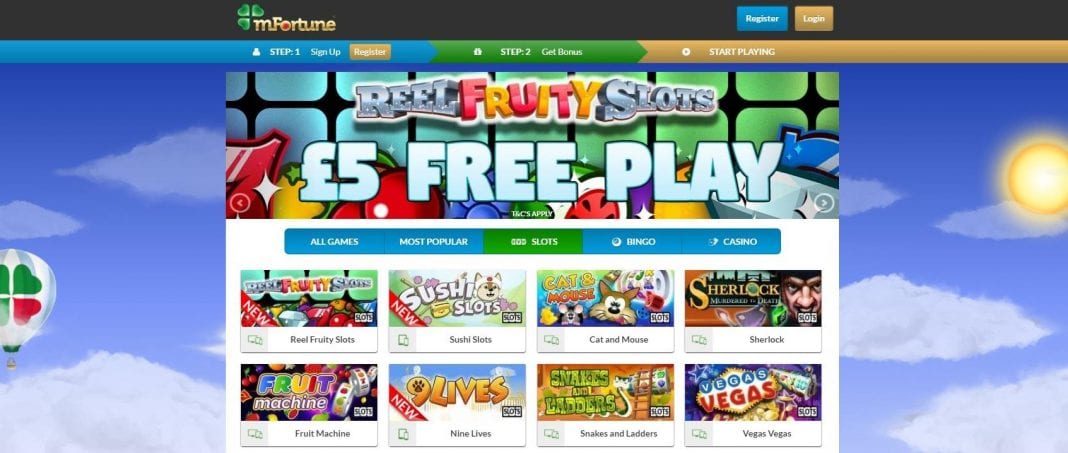Click the mobile icon beside Sushi Slots
Viewport: 1068px width, 453px height.
click(x=403, y=340)
